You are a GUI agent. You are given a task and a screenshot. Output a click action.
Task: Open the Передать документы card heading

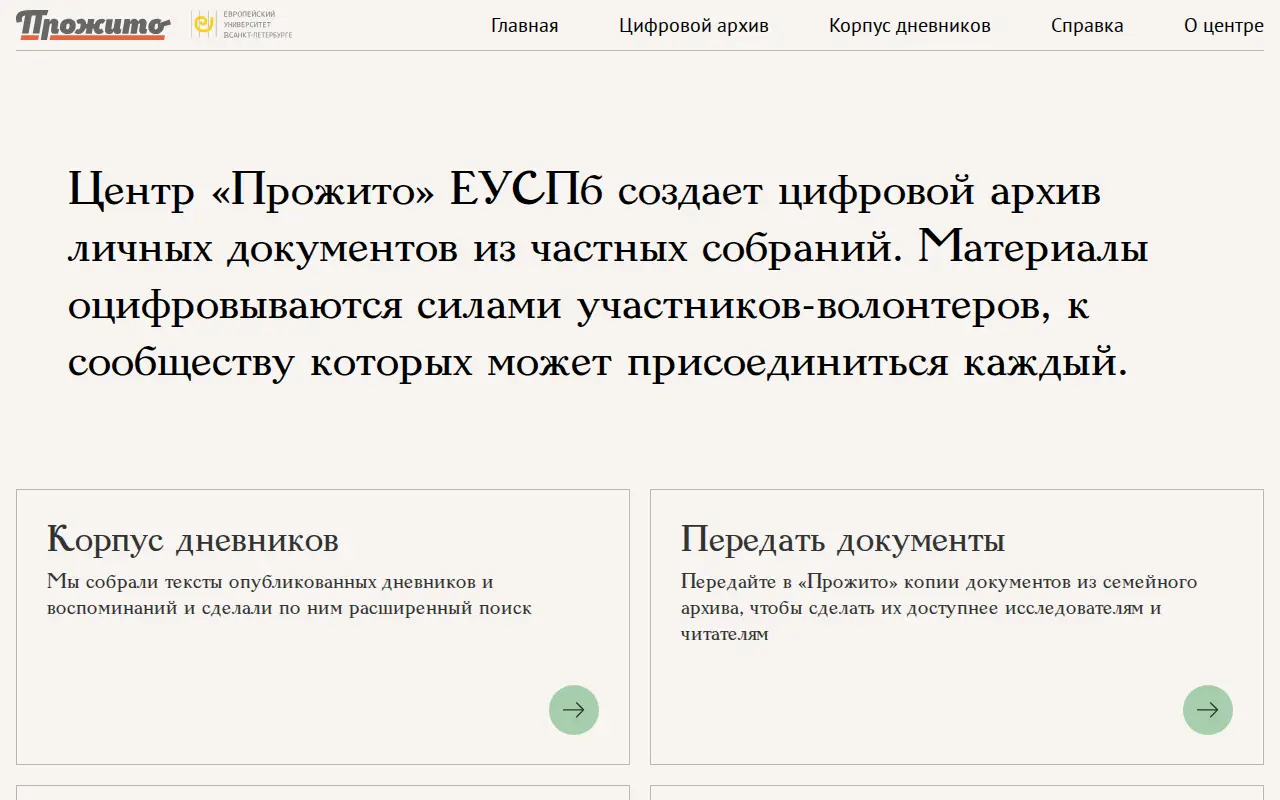(x=843, y=540)
